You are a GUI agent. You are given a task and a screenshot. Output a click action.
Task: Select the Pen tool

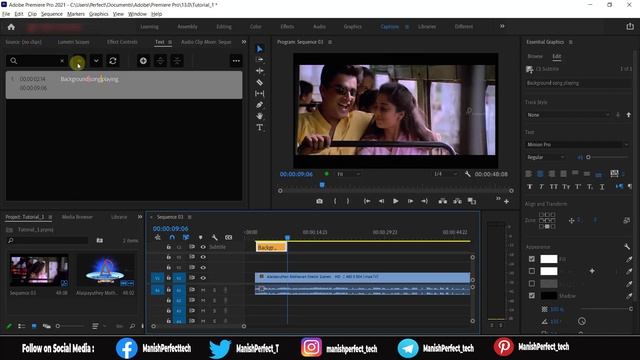[259, 105]
